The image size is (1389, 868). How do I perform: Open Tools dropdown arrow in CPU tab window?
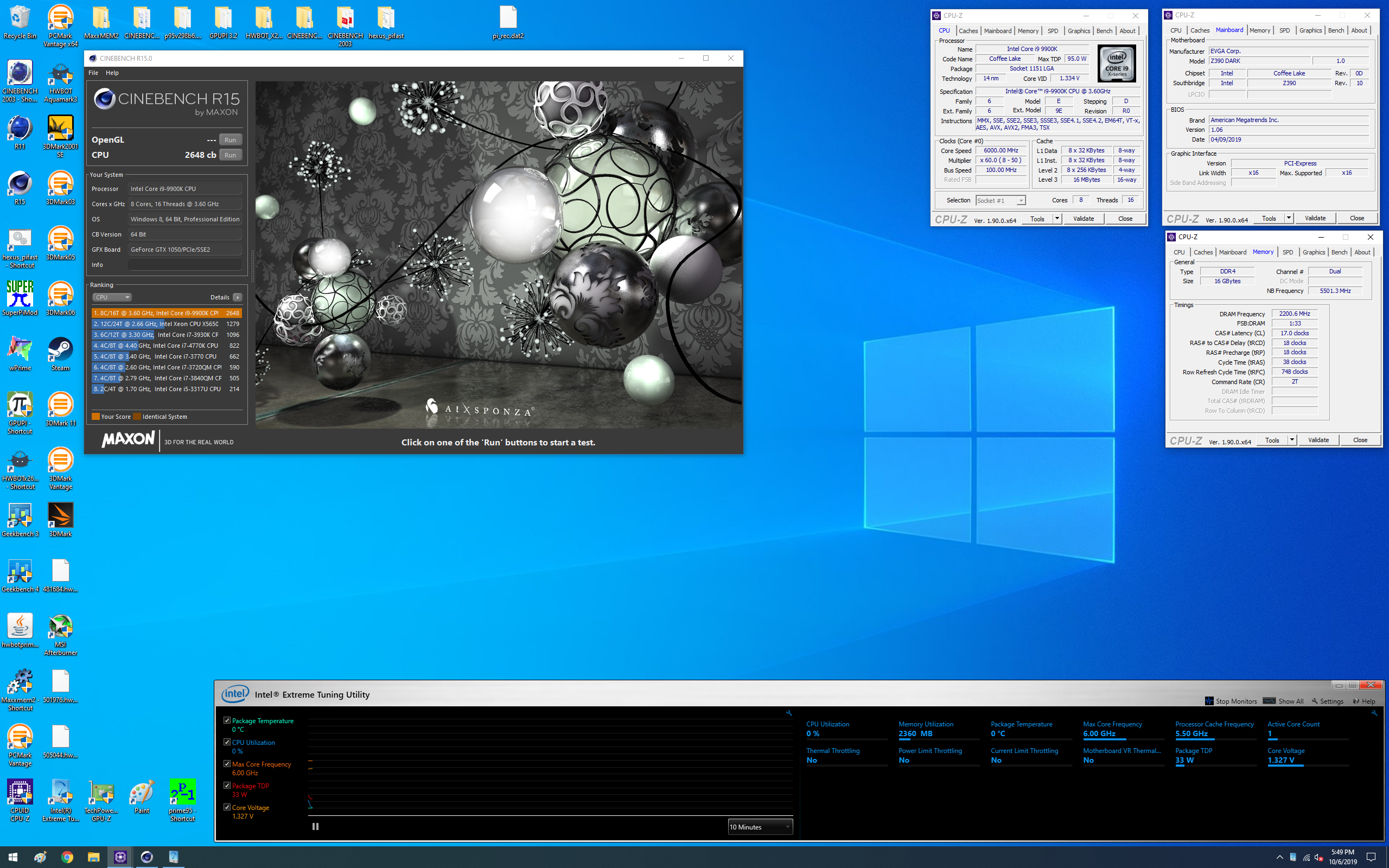point(1057,218)
